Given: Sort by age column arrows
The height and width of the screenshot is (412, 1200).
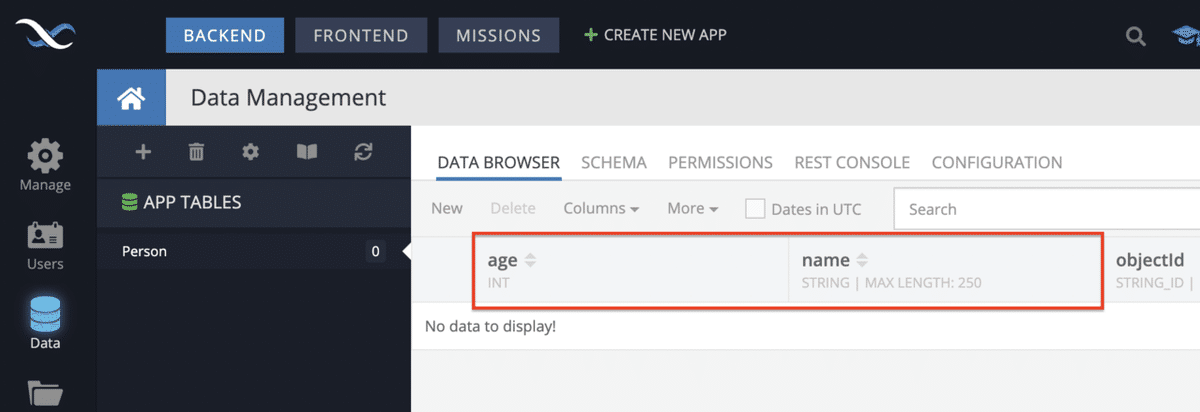Looking at the screenshot, I should tap(530, 261).
